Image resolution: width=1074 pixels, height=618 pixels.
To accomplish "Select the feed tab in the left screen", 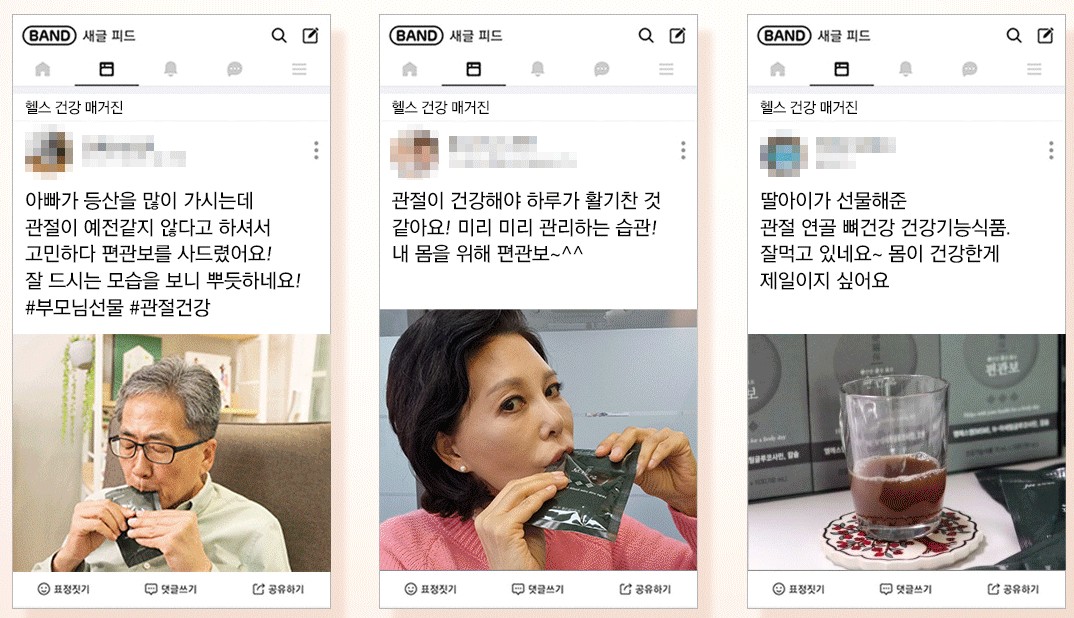I will coord(107,69).
